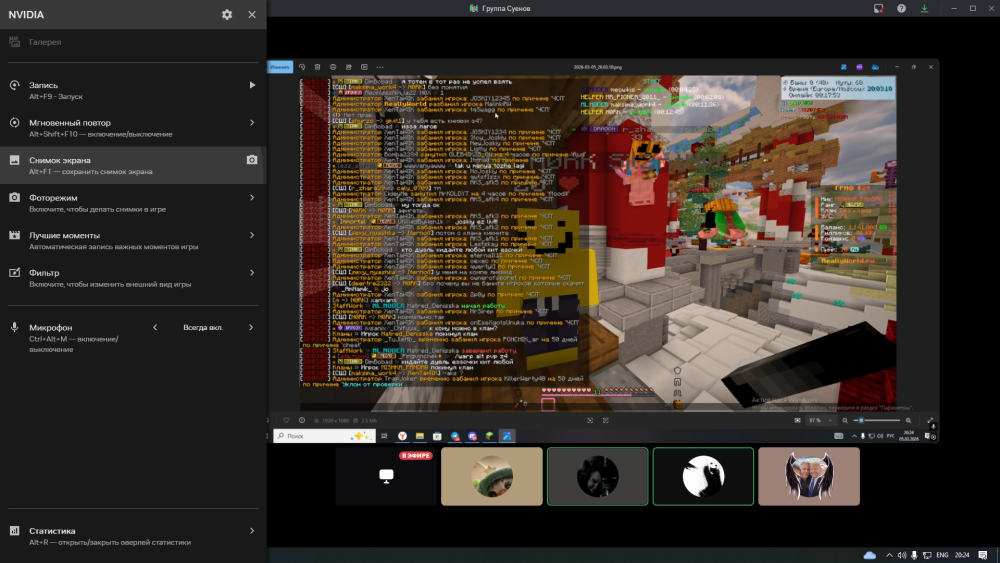
Task: Click info icon below the image
Action: pos(302,420)
